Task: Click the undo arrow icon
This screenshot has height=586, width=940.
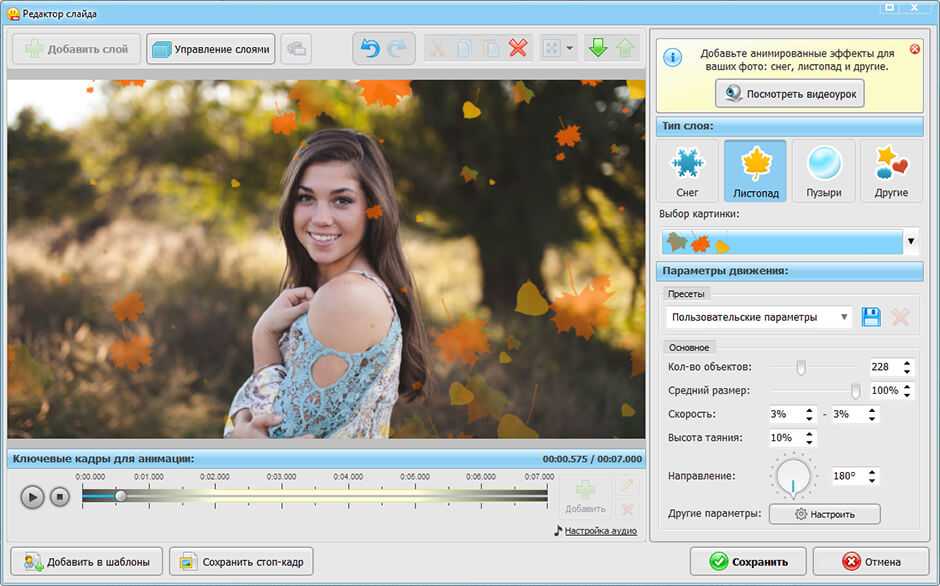Action: point(370,49)
